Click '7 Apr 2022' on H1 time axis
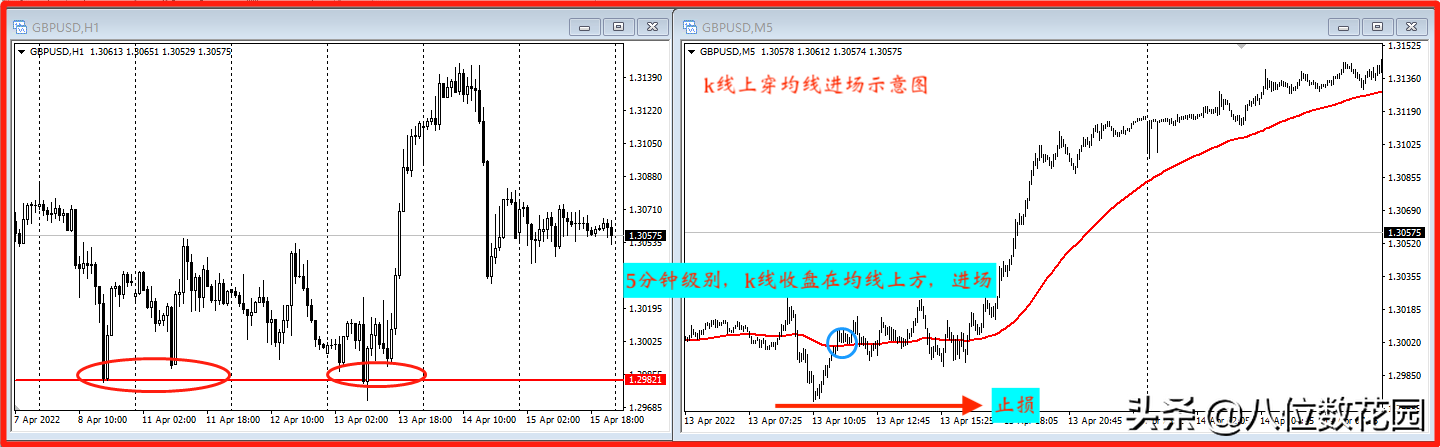1440x447 pixels. point(39,421)
